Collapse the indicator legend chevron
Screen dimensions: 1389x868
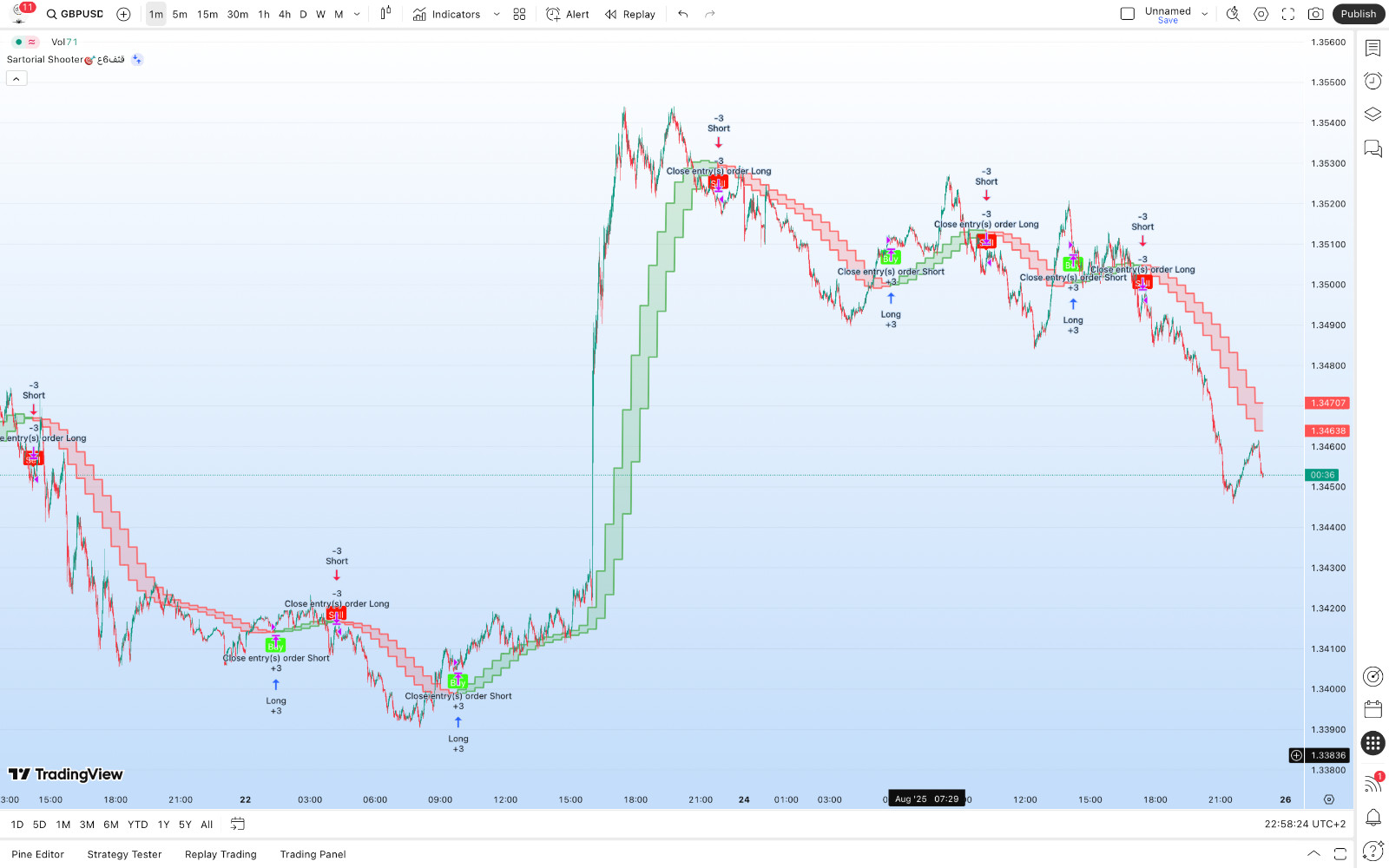click(x=16, y=78)
